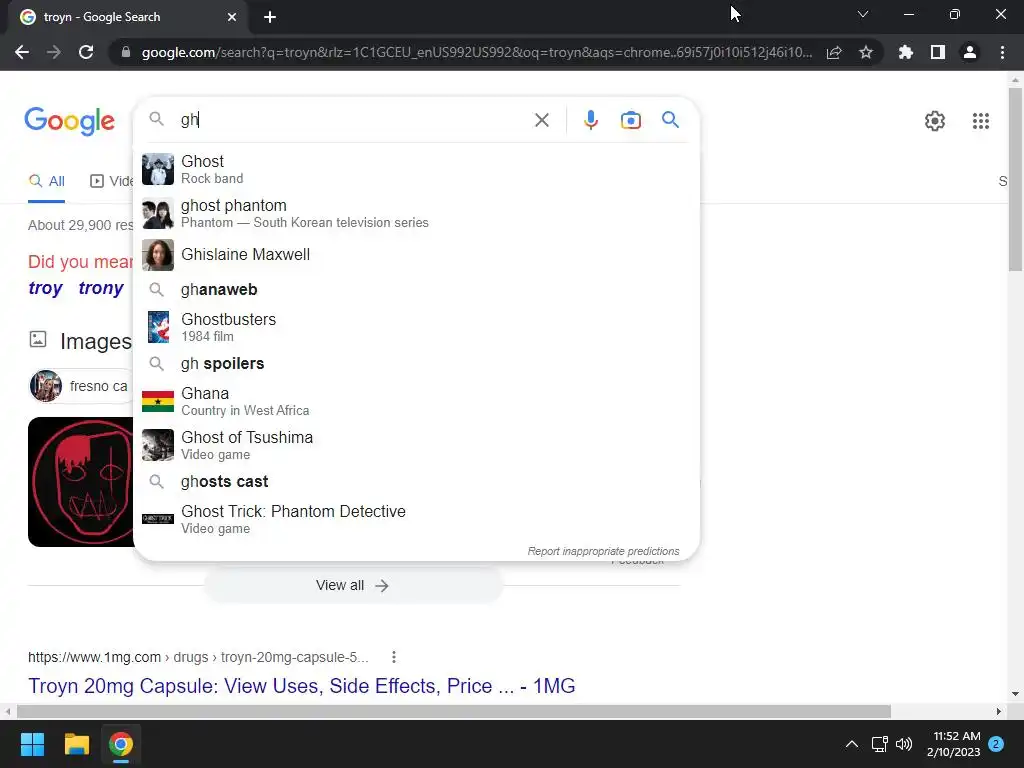This screenshot has height=768, width=1024.
Task: Click the troy suggested spelling
Action: (45, 288)
